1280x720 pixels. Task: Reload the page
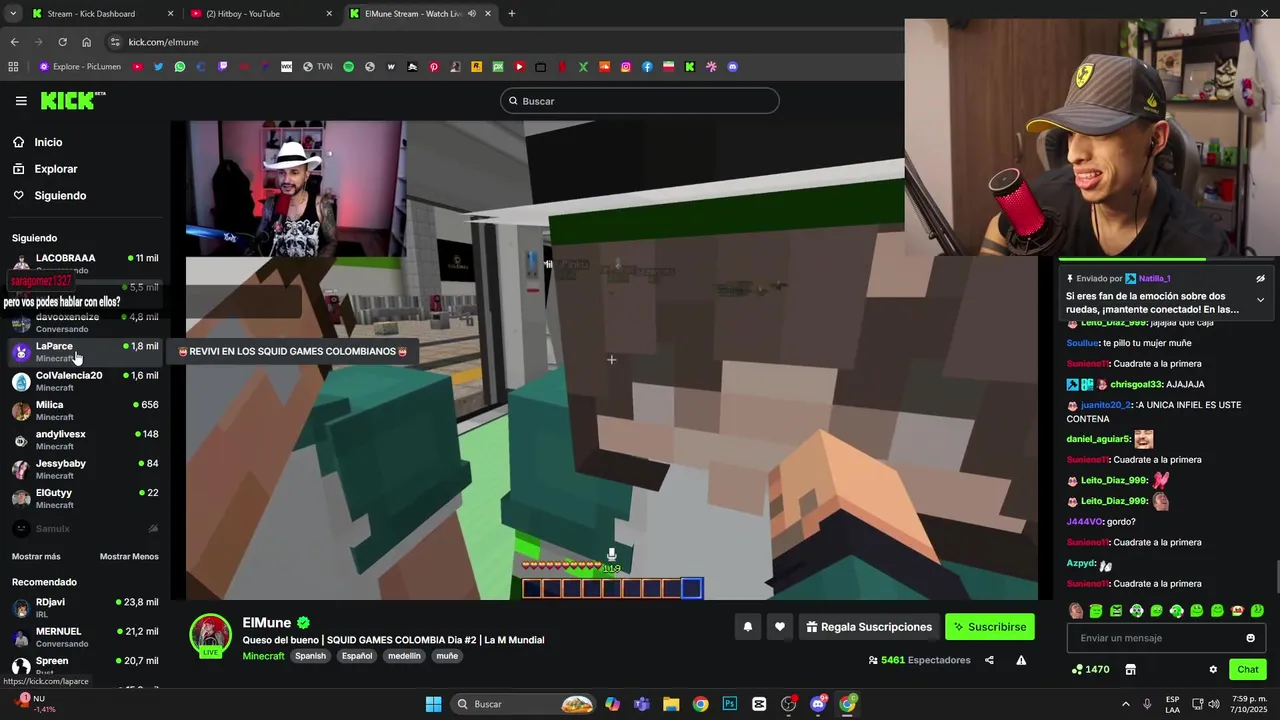coord(62,42)
